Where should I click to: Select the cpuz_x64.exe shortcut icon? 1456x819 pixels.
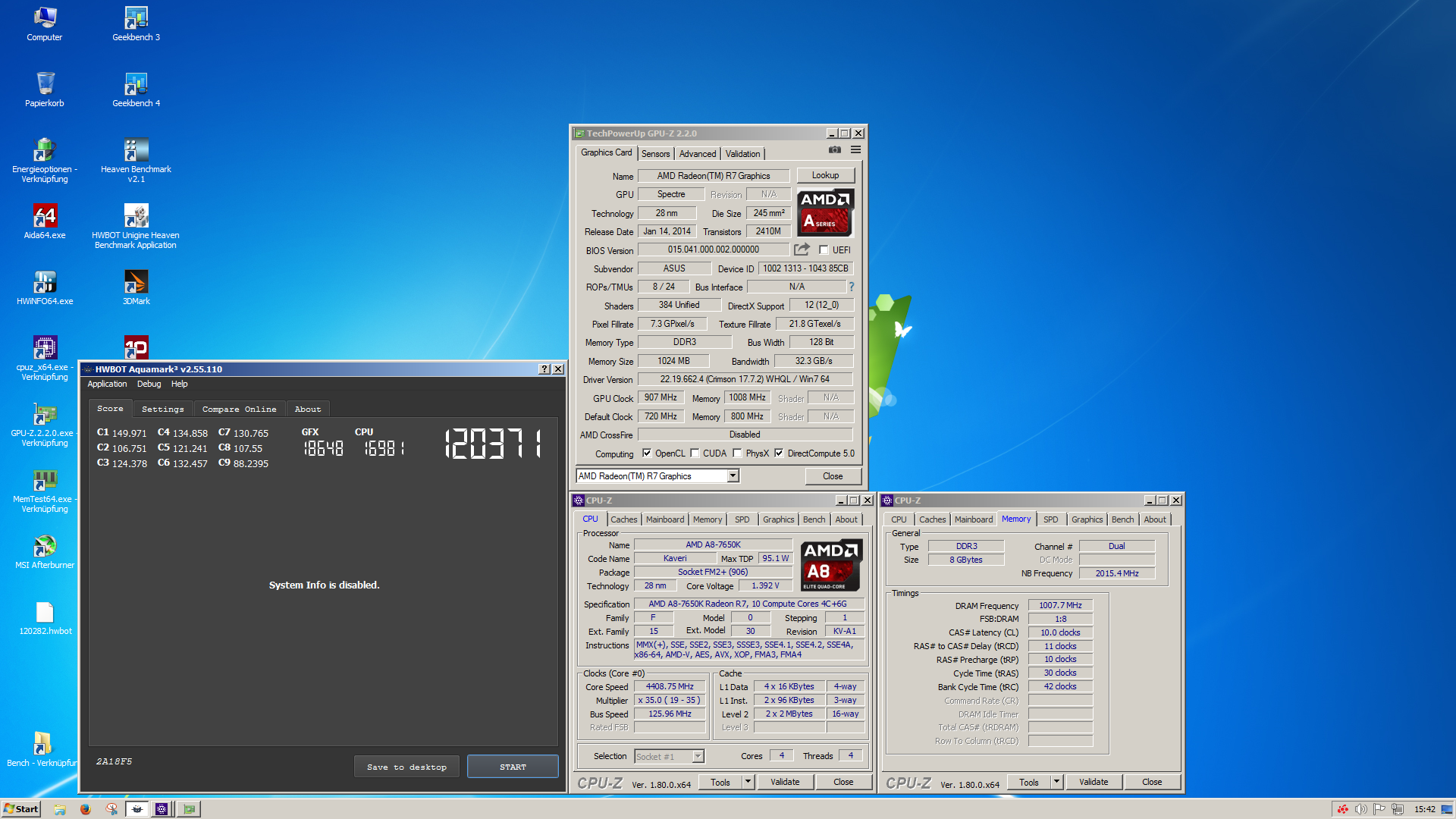pos(45,358)
